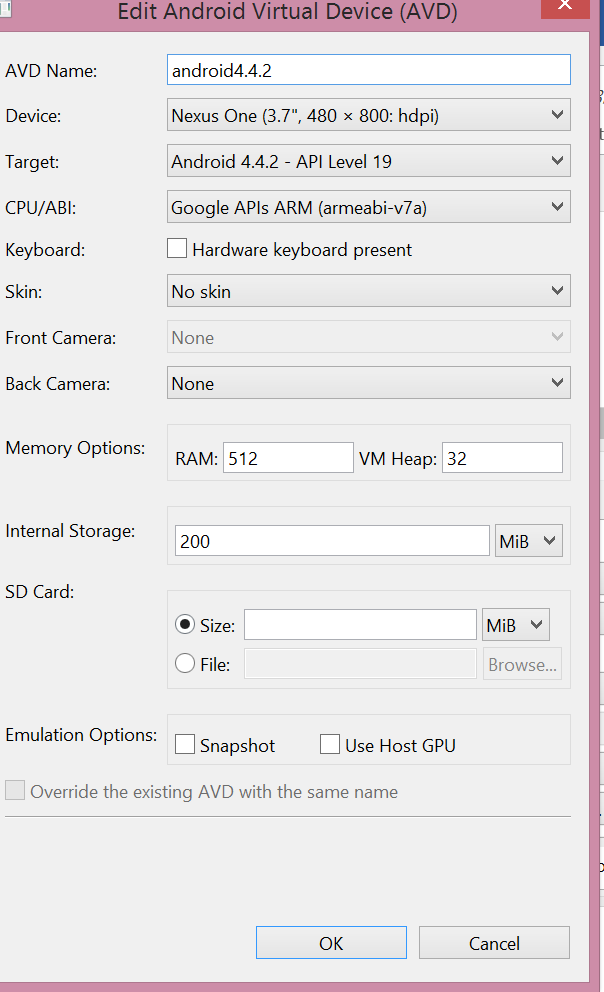Screen dimensions: 604x992
Task: Enable Hardware keyboard present checkbox
Action: [x=177, y=249]
